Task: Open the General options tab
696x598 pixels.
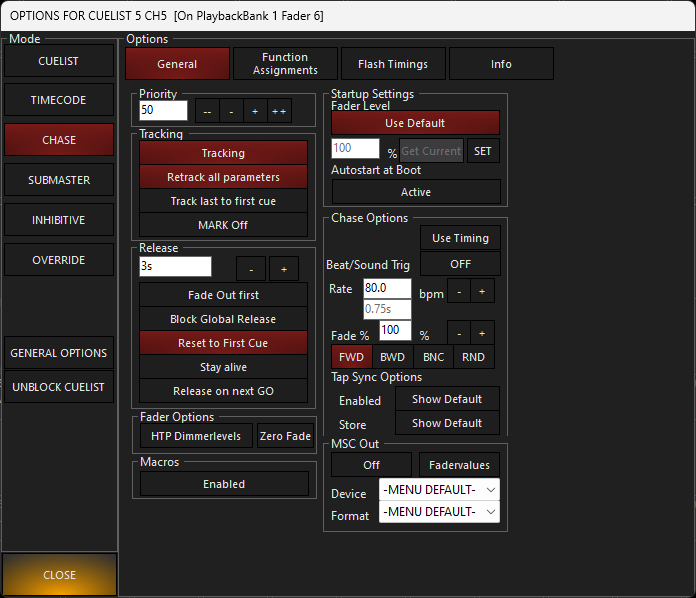Action: (177, 64)
